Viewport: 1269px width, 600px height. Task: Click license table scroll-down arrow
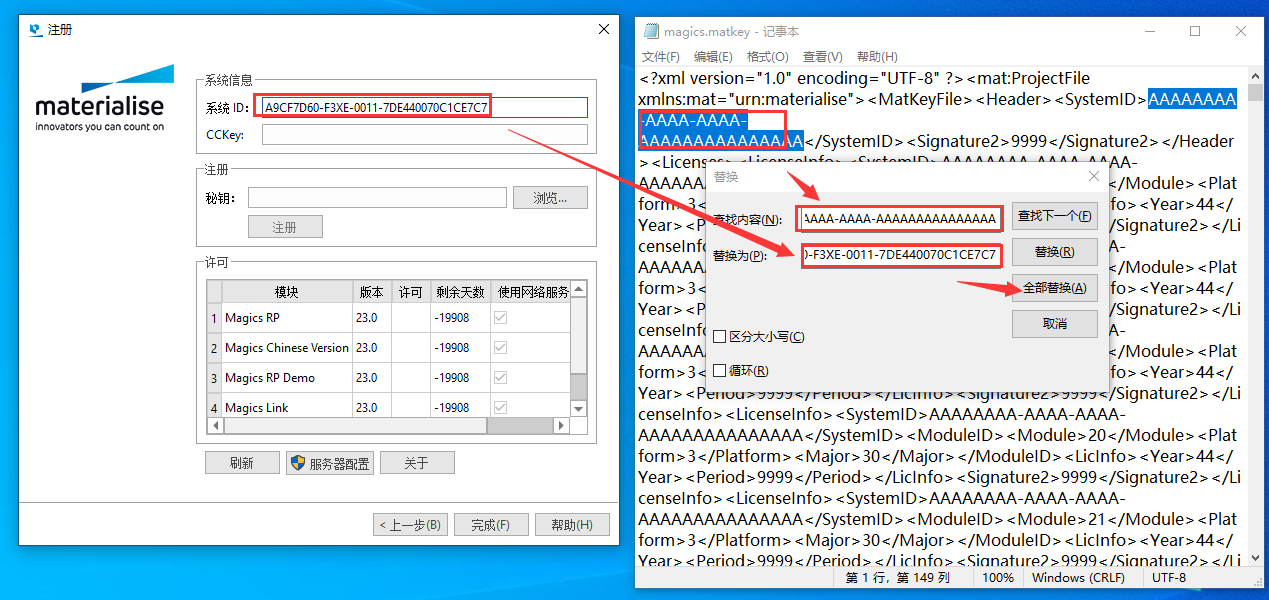click(578, 408)
